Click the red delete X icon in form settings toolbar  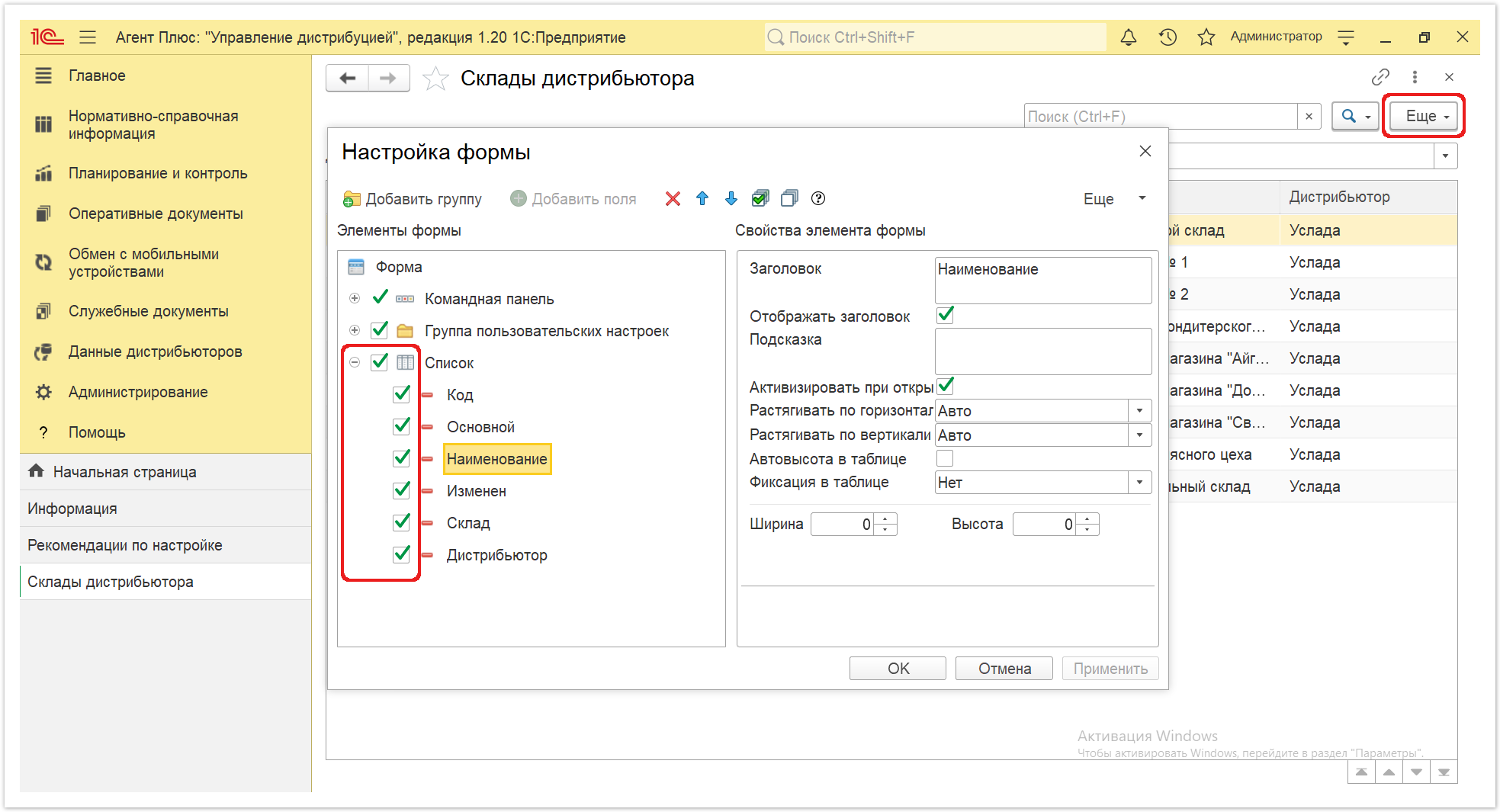672,199
